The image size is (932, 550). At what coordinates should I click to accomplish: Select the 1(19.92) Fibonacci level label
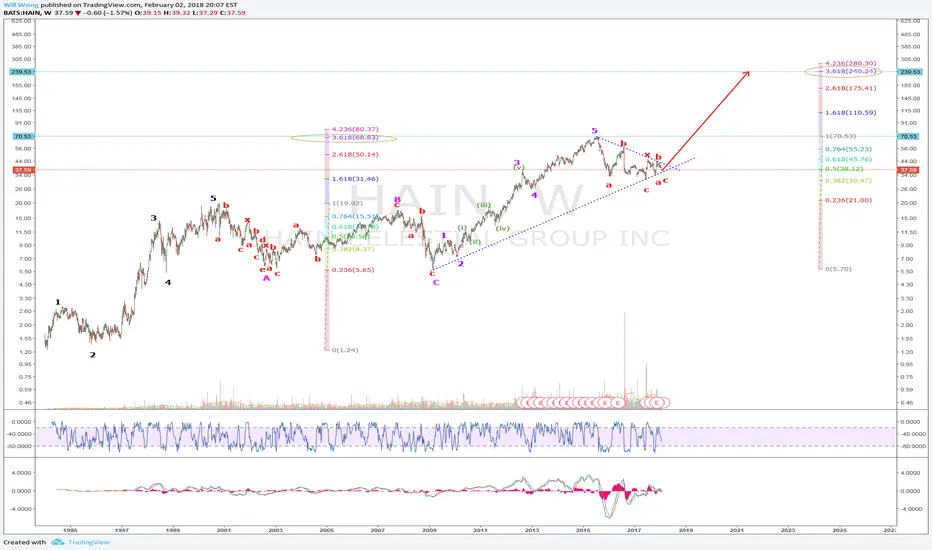point(347,203)
